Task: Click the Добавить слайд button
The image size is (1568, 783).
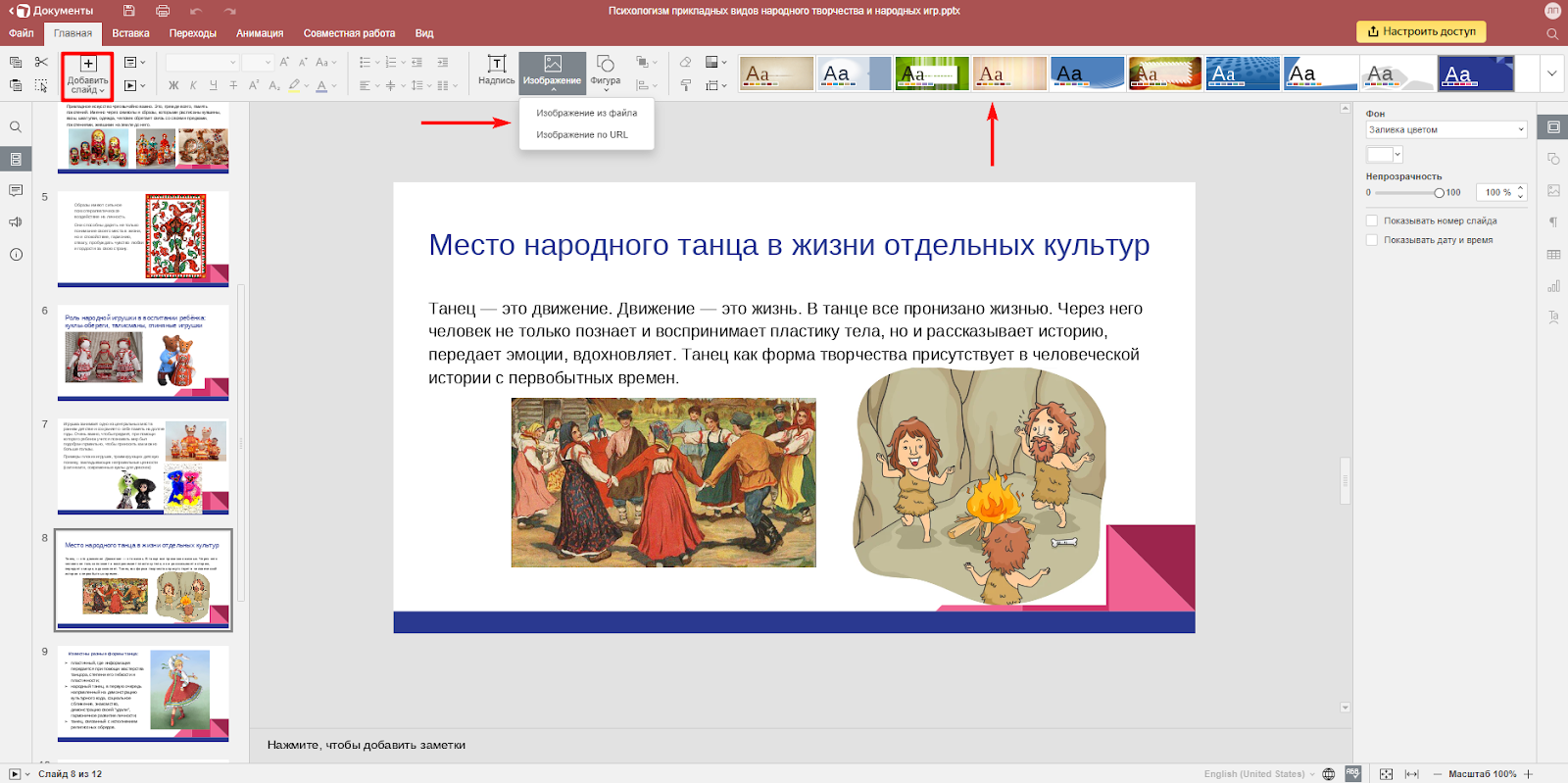Action: 87,75
